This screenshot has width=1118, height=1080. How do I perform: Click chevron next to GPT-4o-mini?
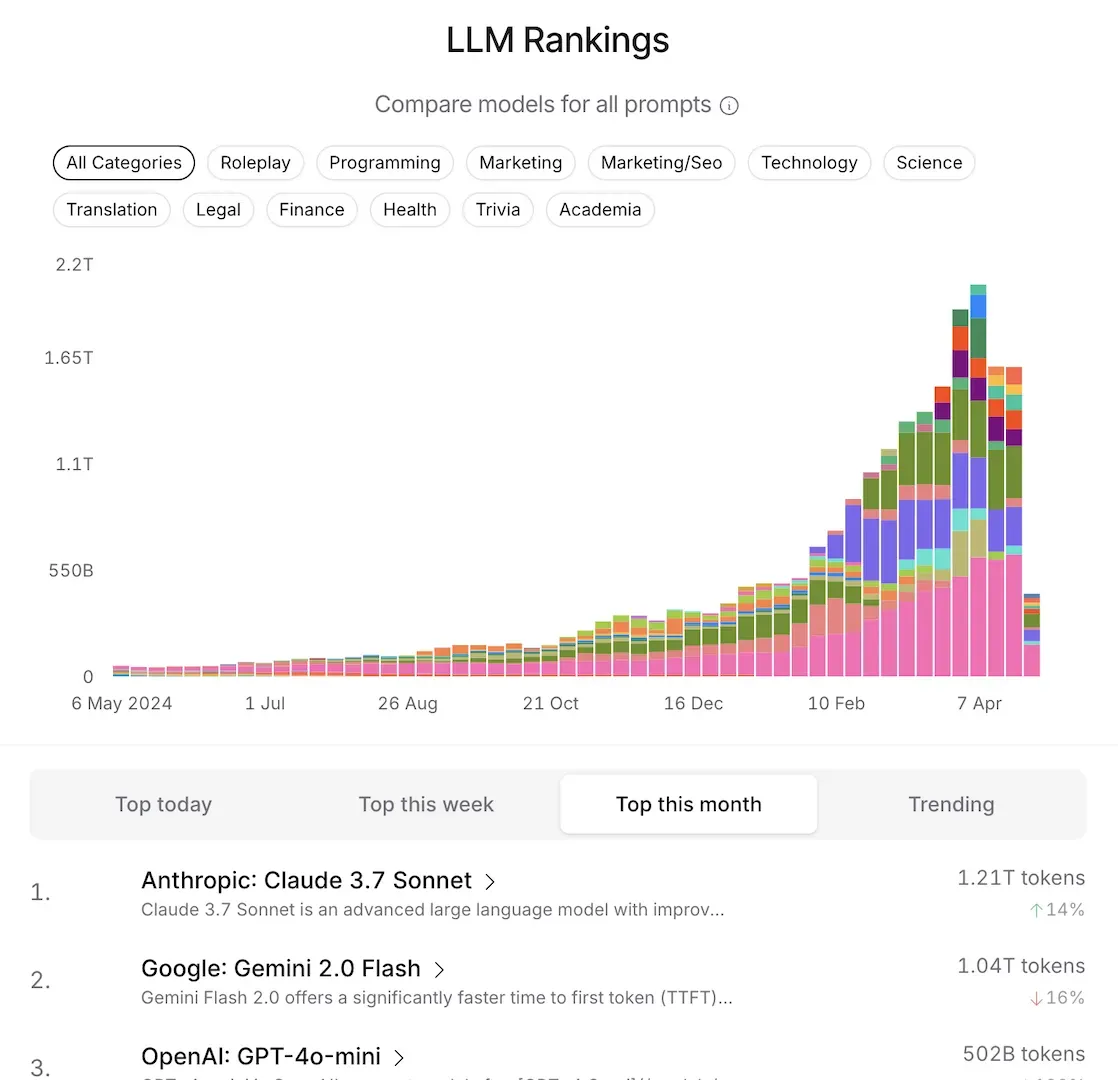(399, 1058)
